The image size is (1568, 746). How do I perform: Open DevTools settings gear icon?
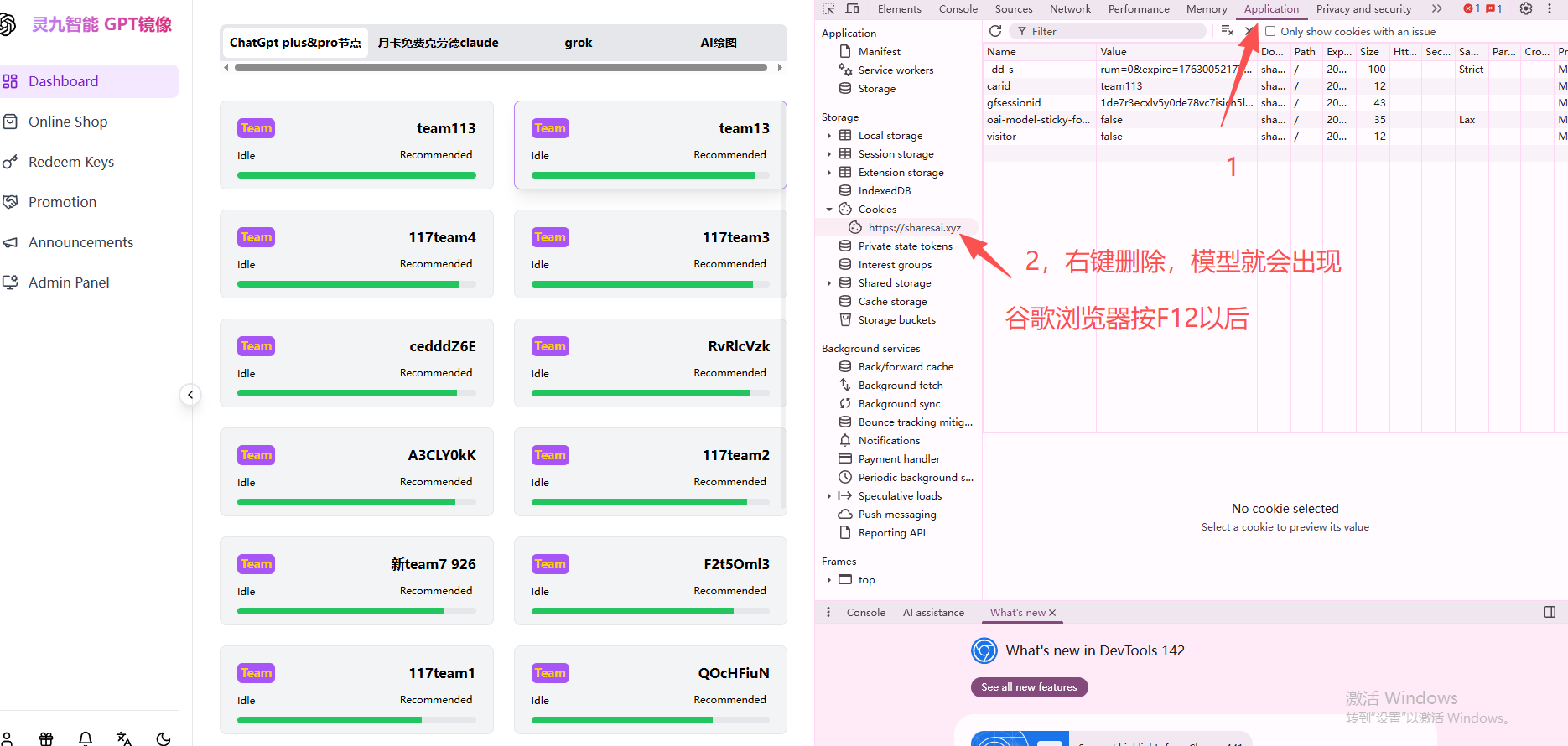[1526, 8]
